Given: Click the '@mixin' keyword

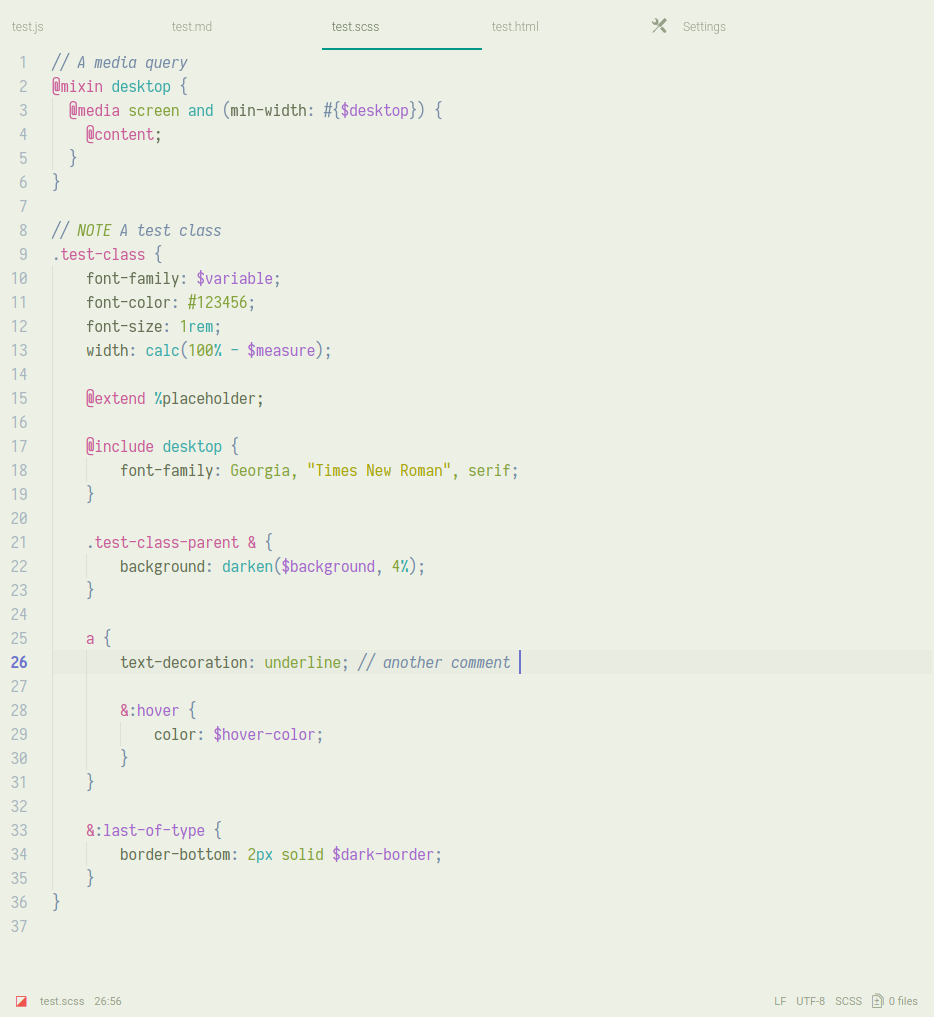Looking at the screenshot, I should (x=77, y=86).
